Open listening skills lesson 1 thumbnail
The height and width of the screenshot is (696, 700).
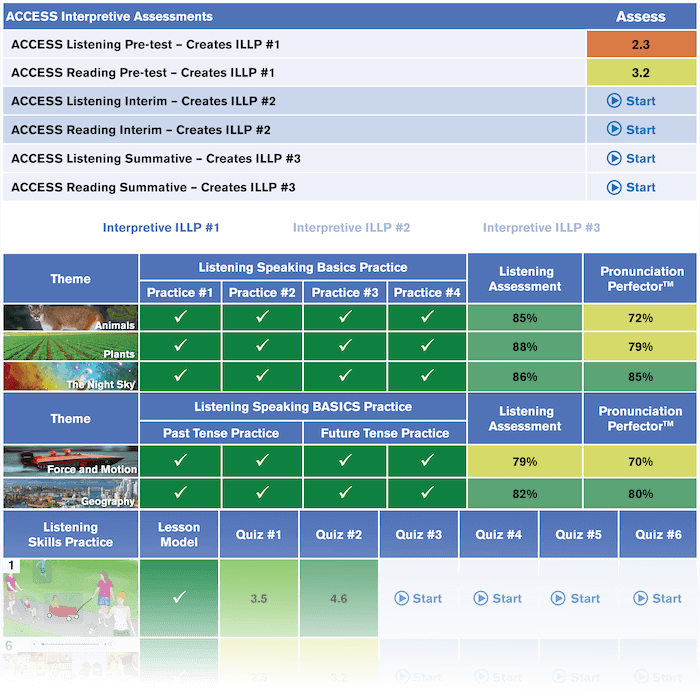coord(71,597)
